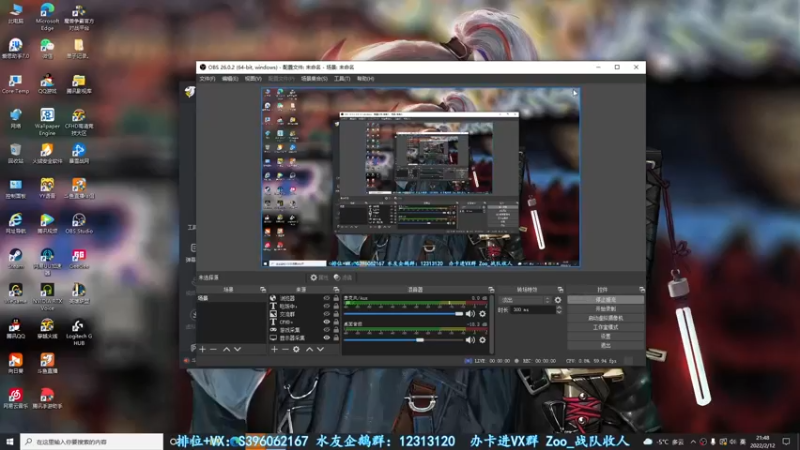Viewport: 800px width, 450px height.
Task: Decrease the transition duration with the down stepper
Action: pos(559,312)
